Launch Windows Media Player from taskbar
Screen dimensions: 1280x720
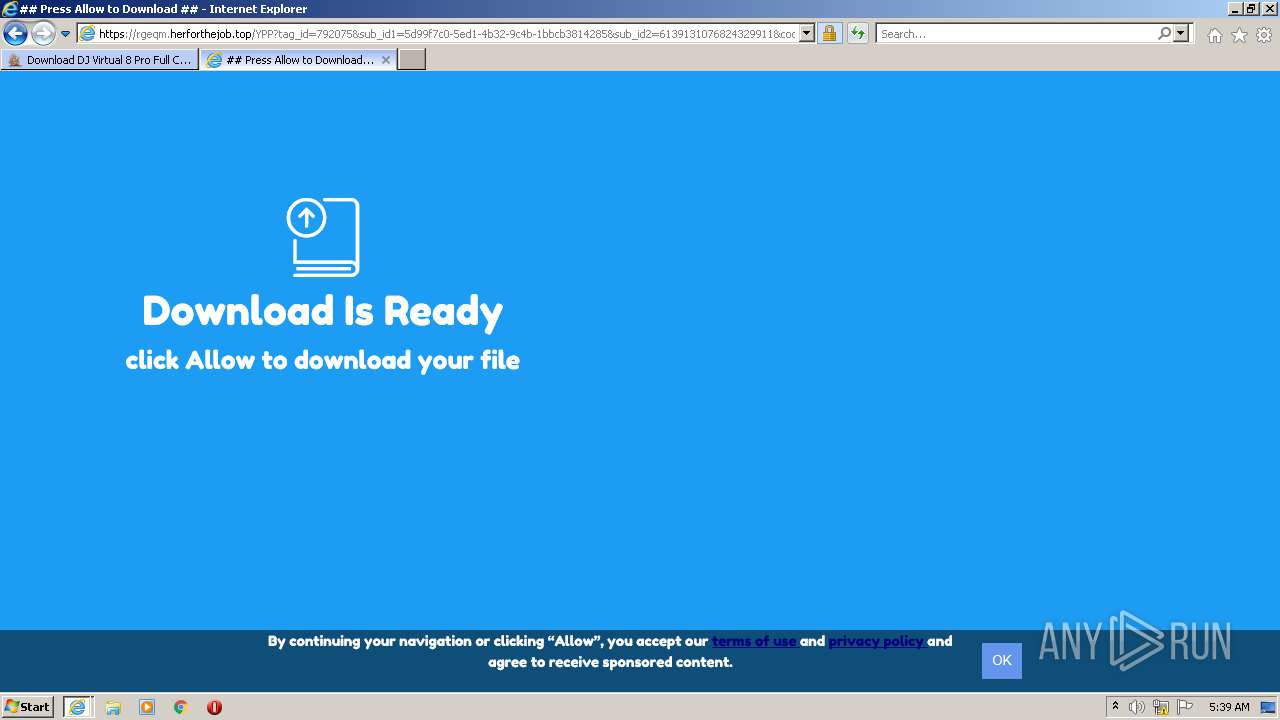(x=147, y=707)
